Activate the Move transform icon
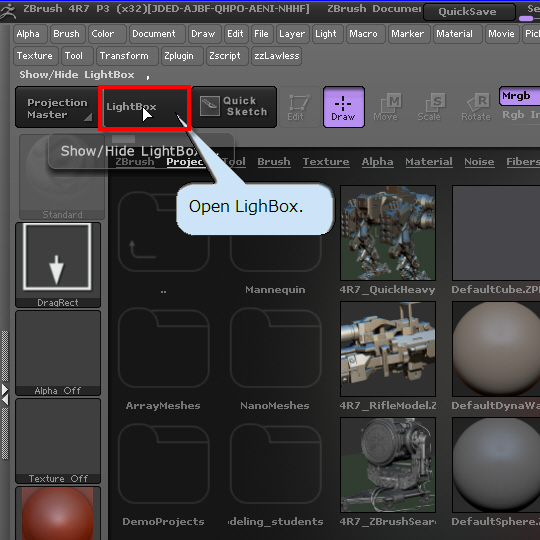The height and width of the screenshot is (540, 540). coord(386,107)
